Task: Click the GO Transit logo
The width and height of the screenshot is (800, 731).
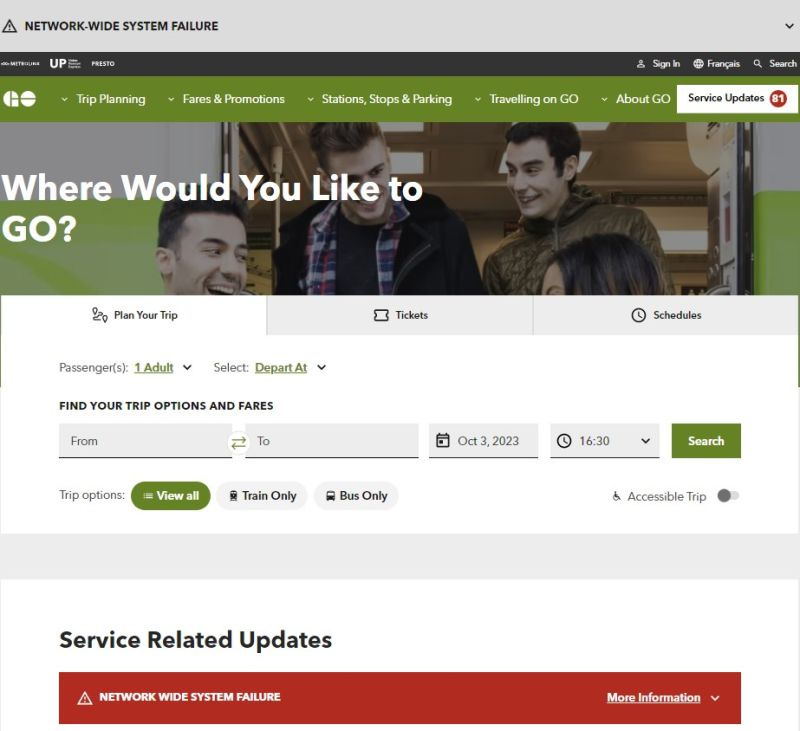Action: (19, 98)
